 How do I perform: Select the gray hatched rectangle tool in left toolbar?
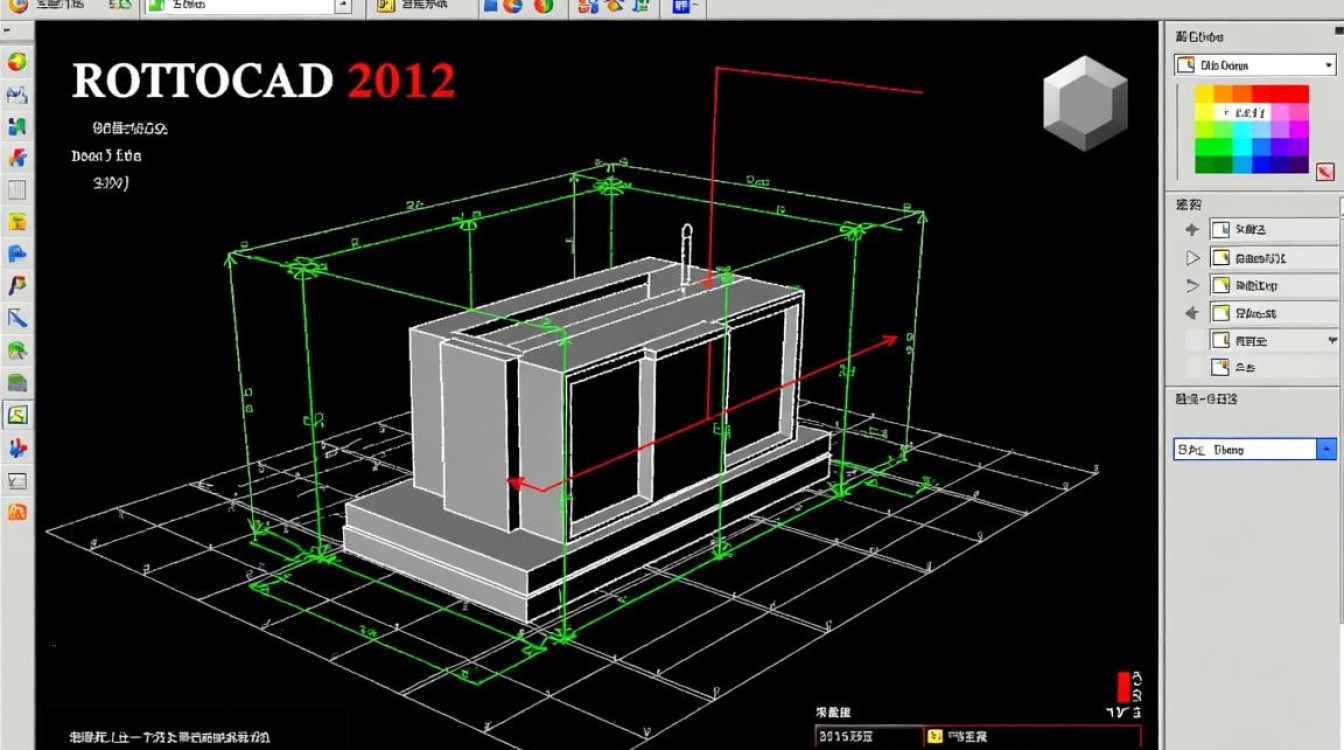(x=17, y=190)
